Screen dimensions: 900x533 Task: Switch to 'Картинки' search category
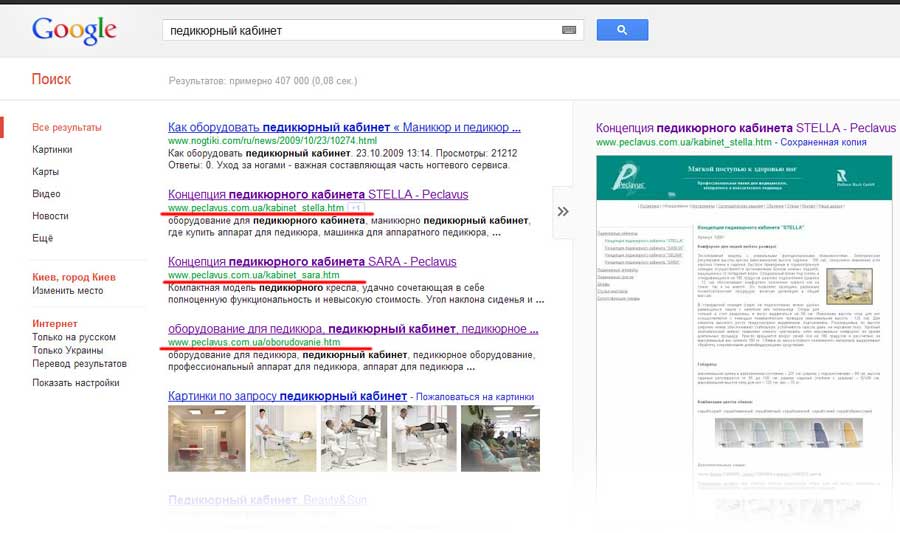pyautogui.click(x=52, y=149)
